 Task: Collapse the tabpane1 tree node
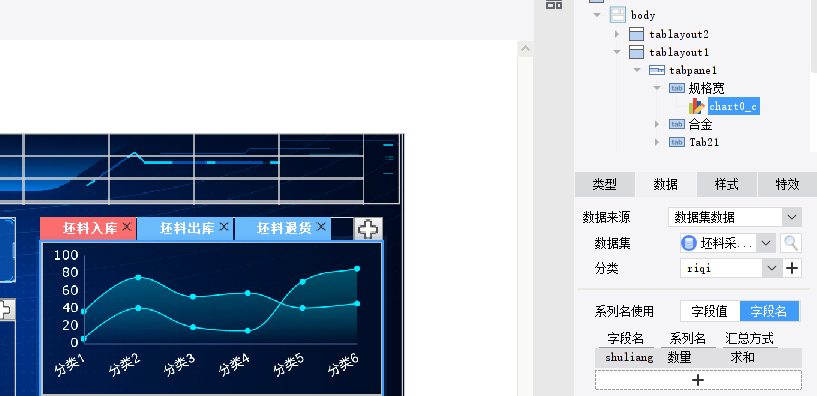(x=637, y=70)
